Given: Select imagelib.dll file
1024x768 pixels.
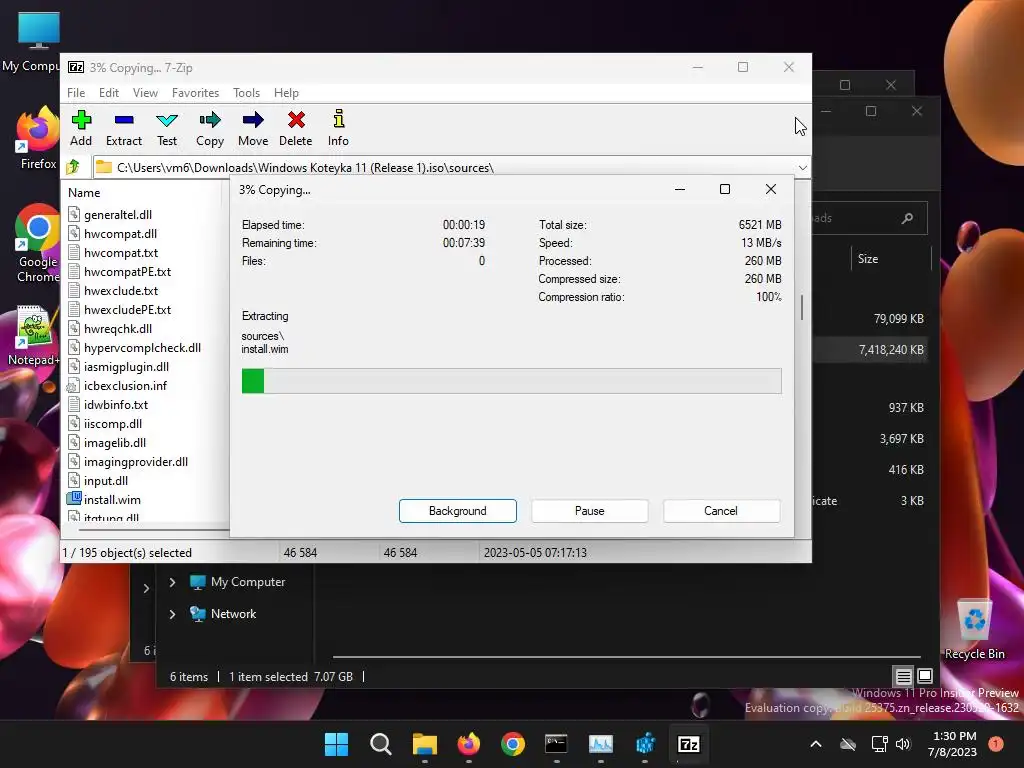Looking at the screenshot, I should coord(114,442).
